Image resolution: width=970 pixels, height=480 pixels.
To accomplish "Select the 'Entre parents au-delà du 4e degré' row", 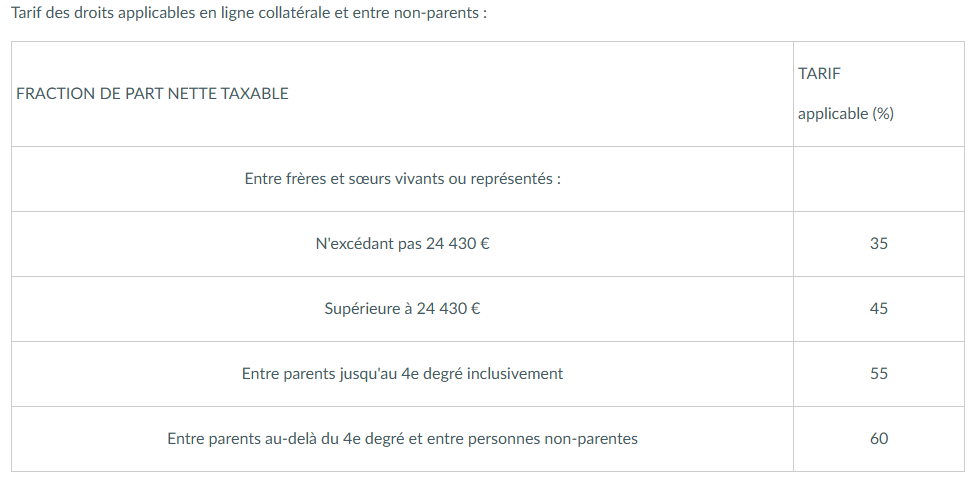I will [402, 439].
